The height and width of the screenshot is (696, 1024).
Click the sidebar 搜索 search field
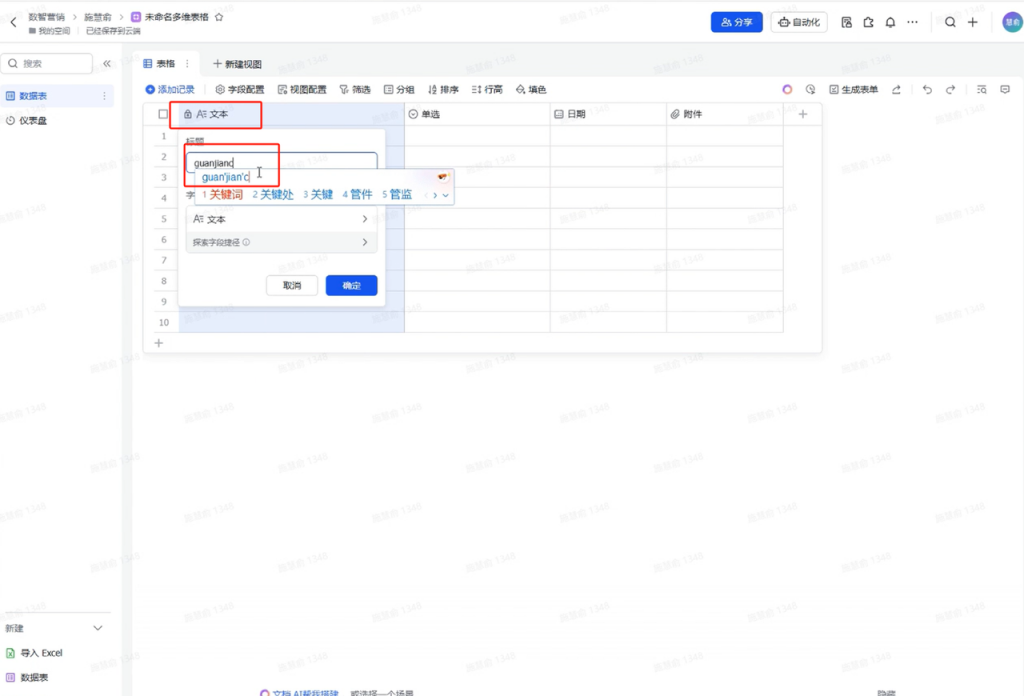(47, 63)
